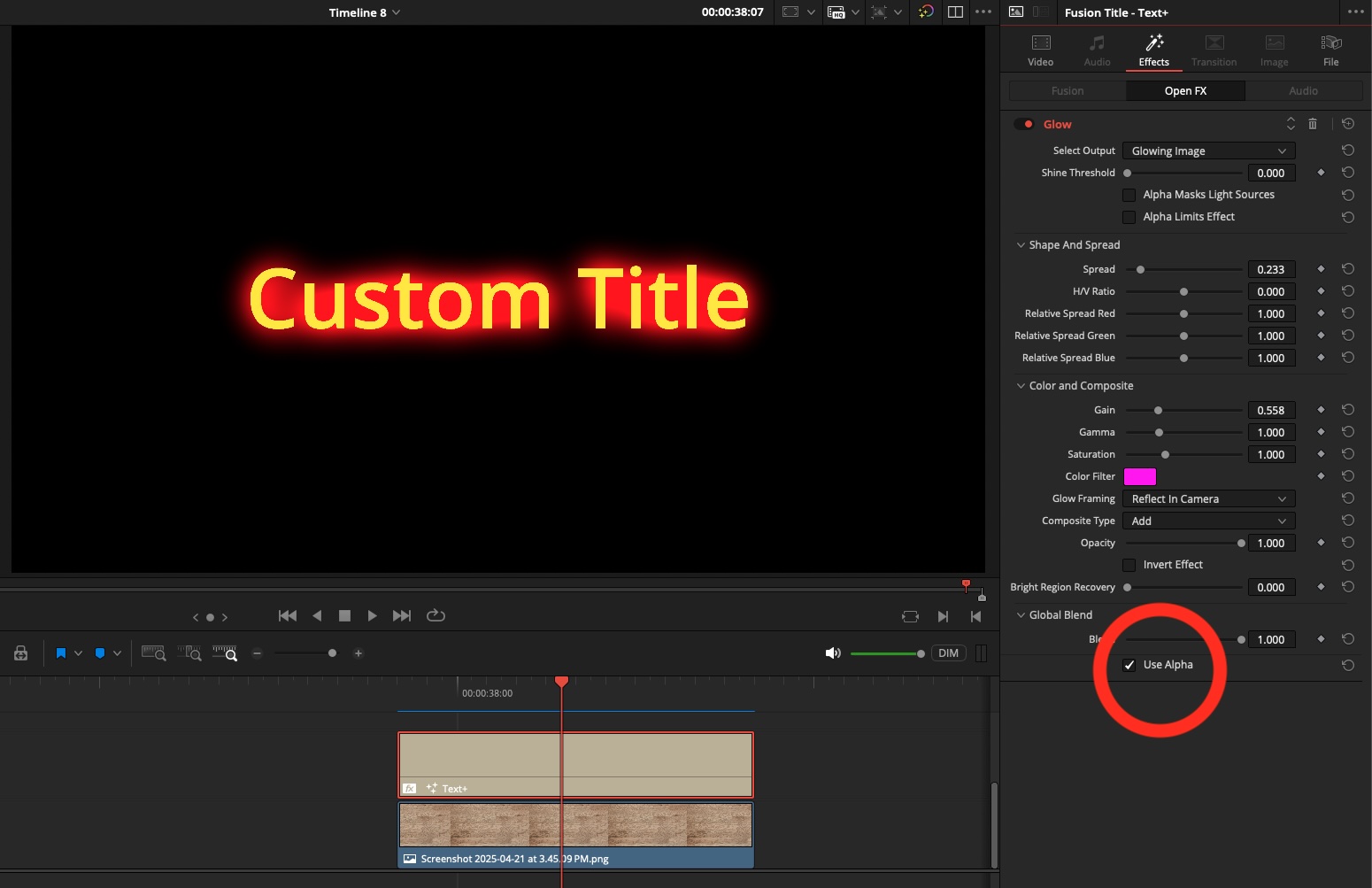Click the Saturation value field
This screenshot has width=1372, height=888.
[1271, 455]
